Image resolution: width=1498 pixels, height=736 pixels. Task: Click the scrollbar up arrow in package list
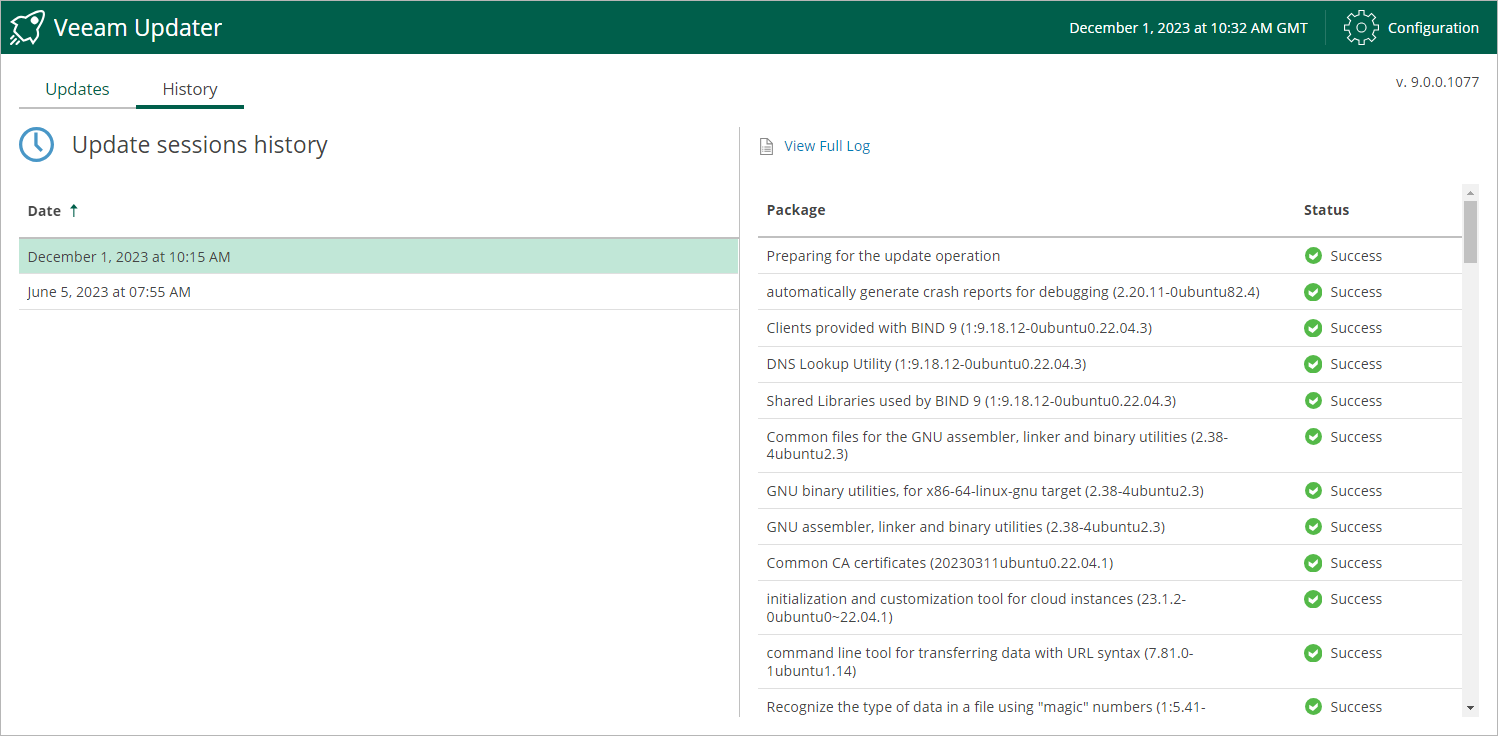[x=1470, y=192]
